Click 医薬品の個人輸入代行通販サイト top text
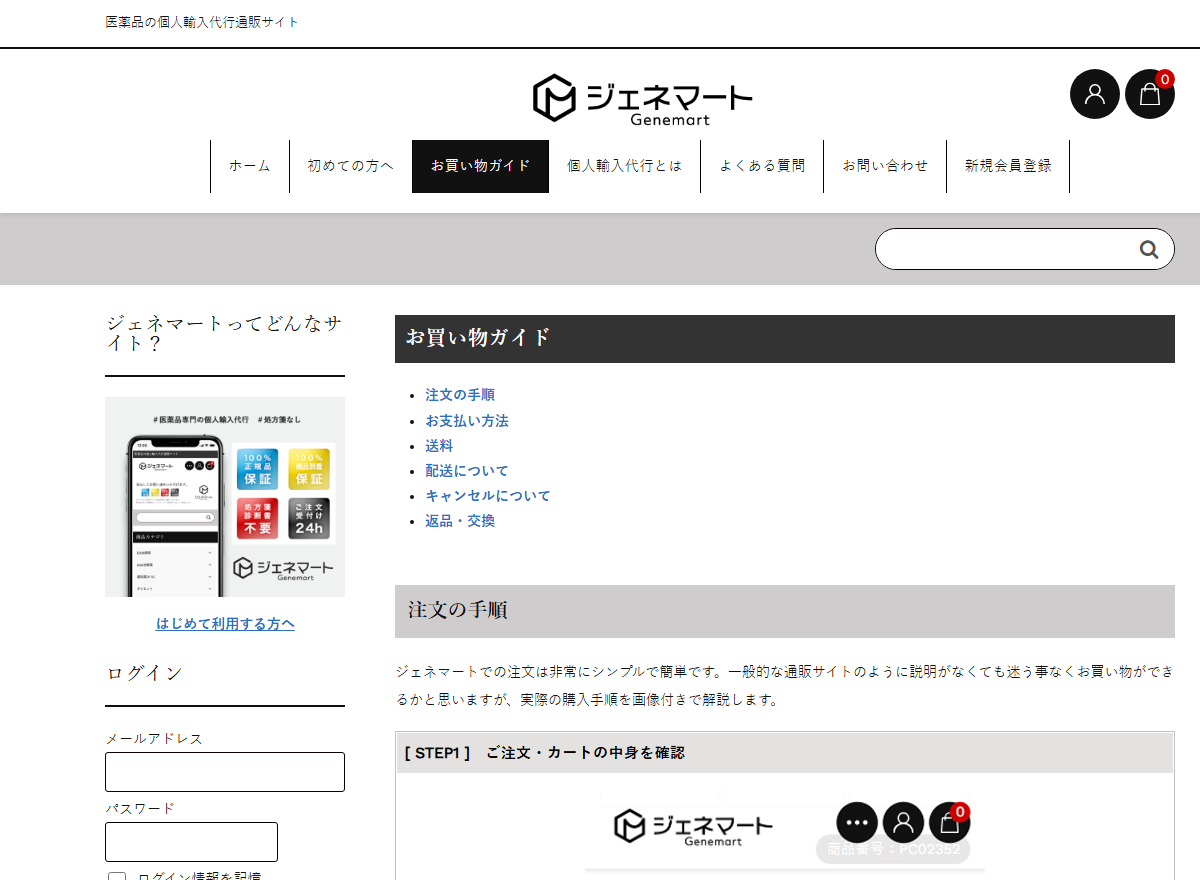Viewport: 1200px width, 880px height. tap(202, 22)
